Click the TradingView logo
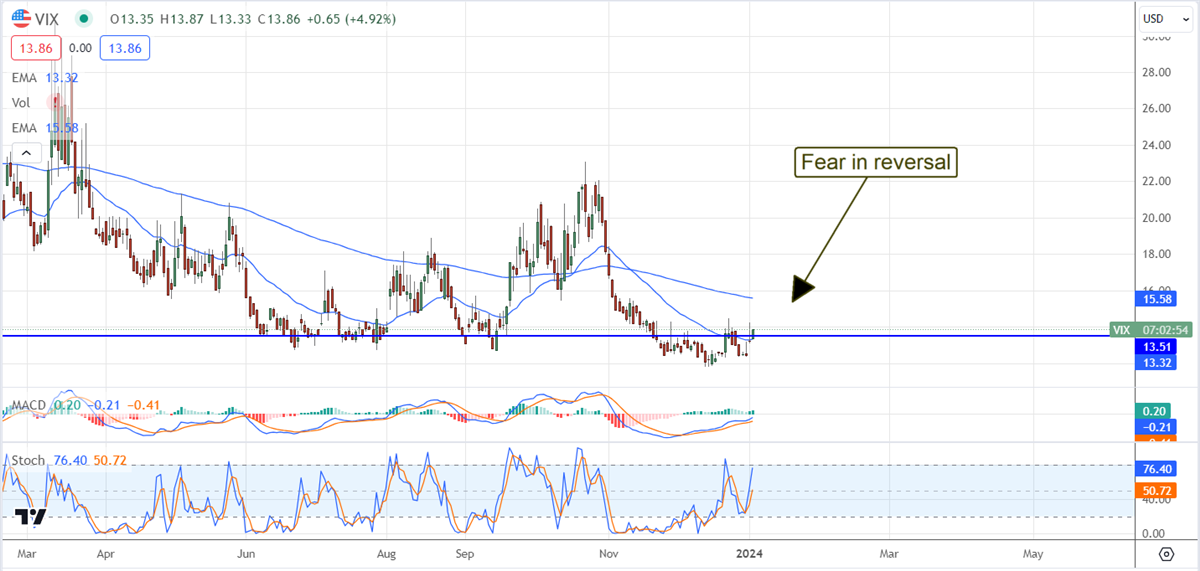The image size is (1200, 571). tap(30, 517)
